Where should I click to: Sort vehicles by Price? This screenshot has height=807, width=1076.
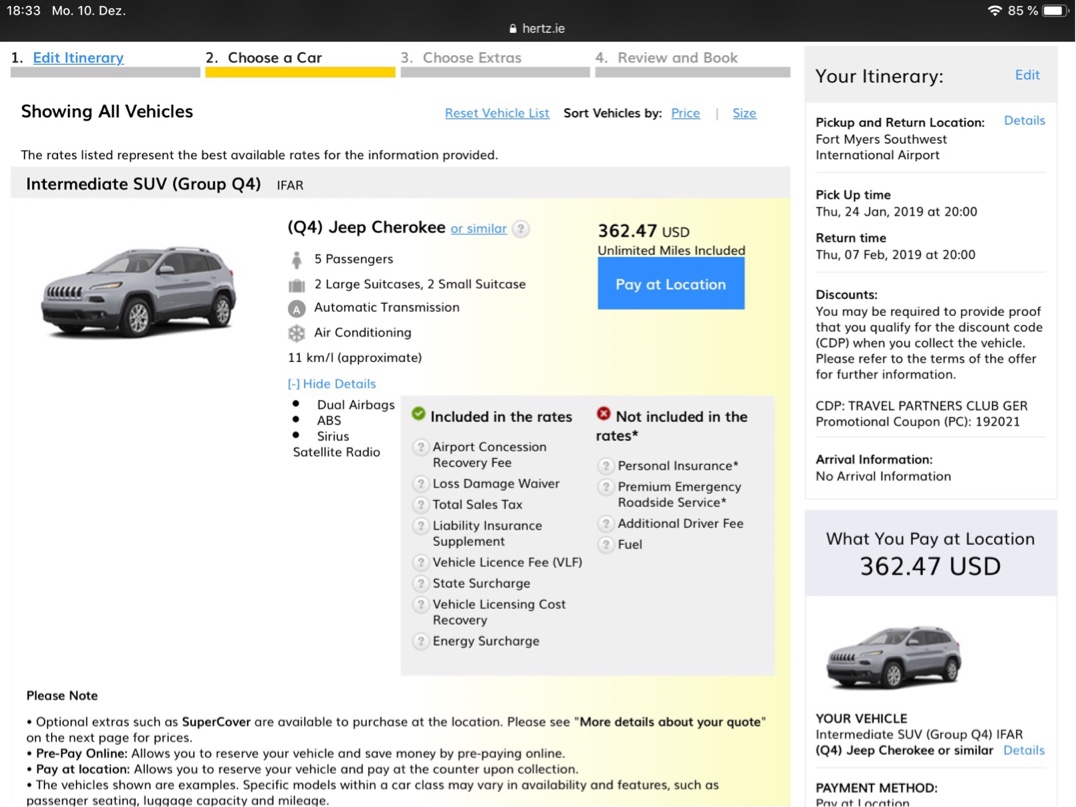click(x=685, y=113)
